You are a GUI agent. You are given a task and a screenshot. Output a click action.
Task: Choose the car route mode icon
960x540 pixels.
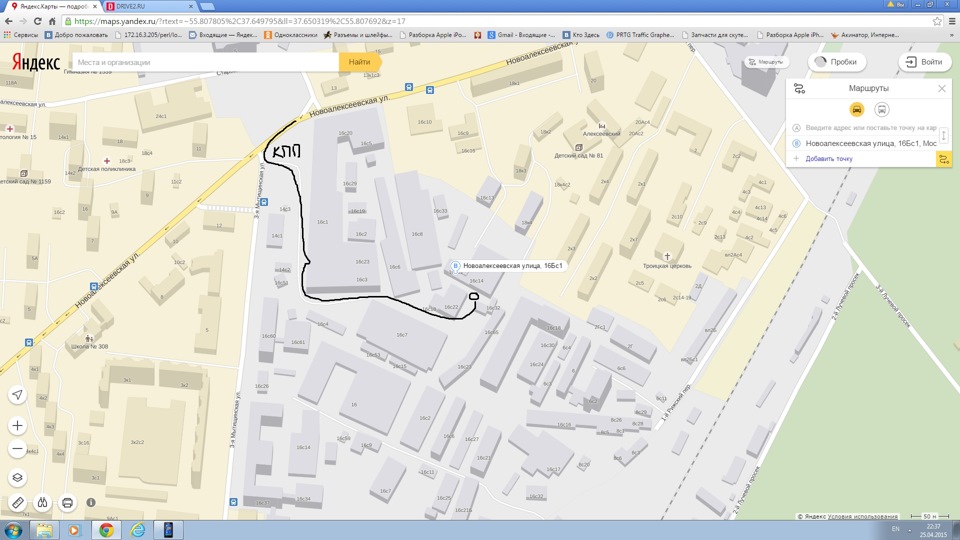857,110
